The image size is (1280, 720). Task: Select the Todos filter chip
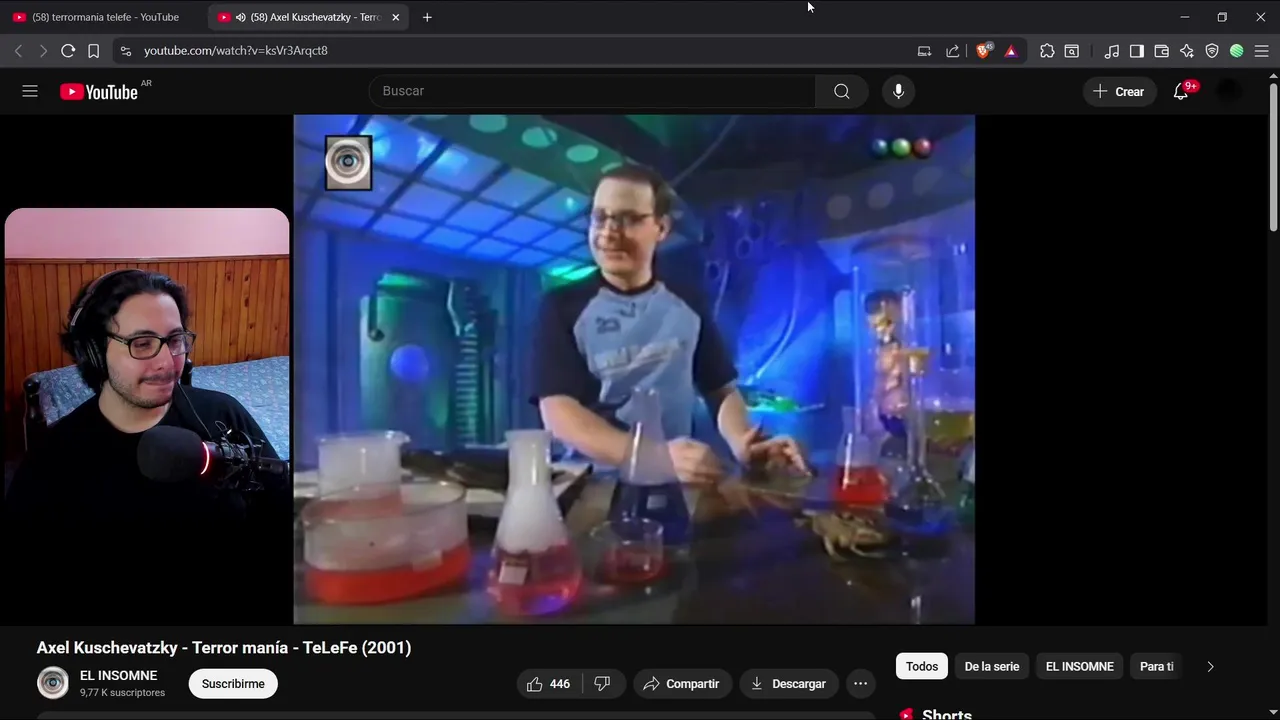(x=922, y=666)
